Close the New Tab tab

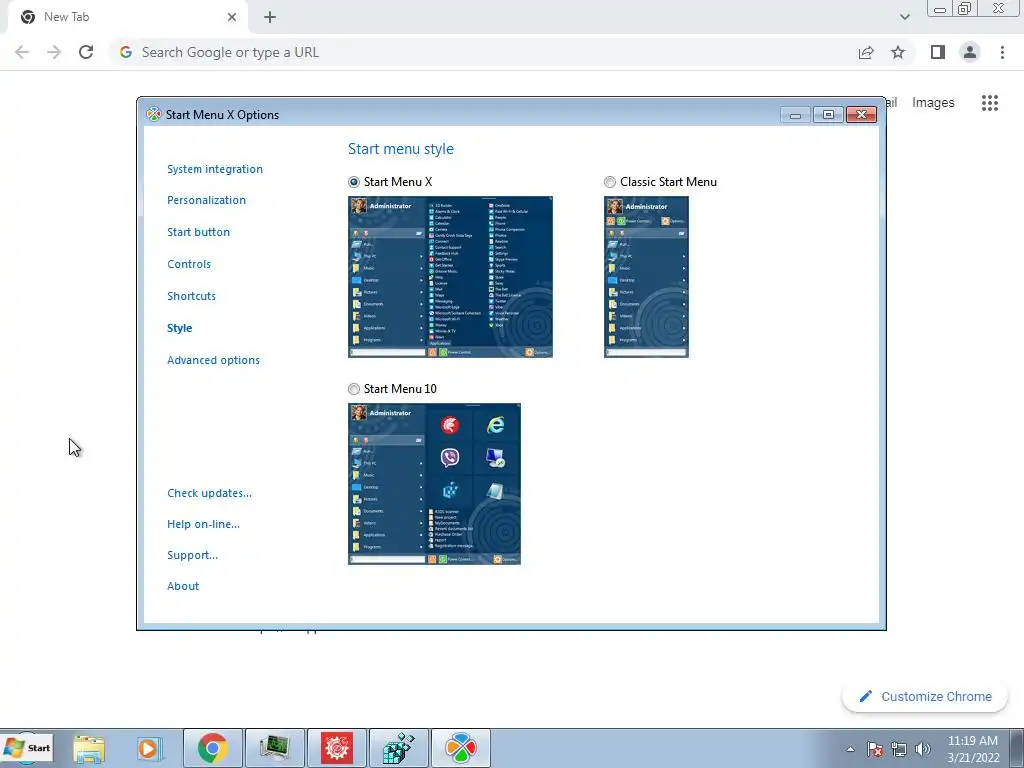232,18
